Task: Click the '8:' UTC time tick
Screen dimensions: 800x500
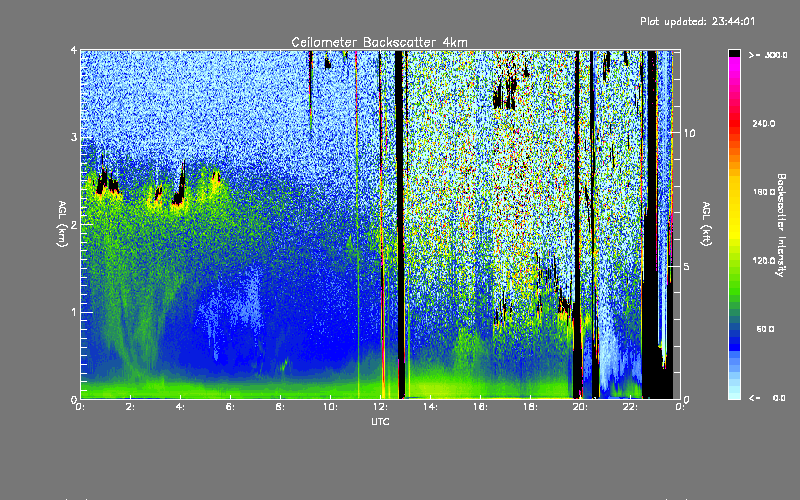Action: pyautogui.click(x=280, y=407)
